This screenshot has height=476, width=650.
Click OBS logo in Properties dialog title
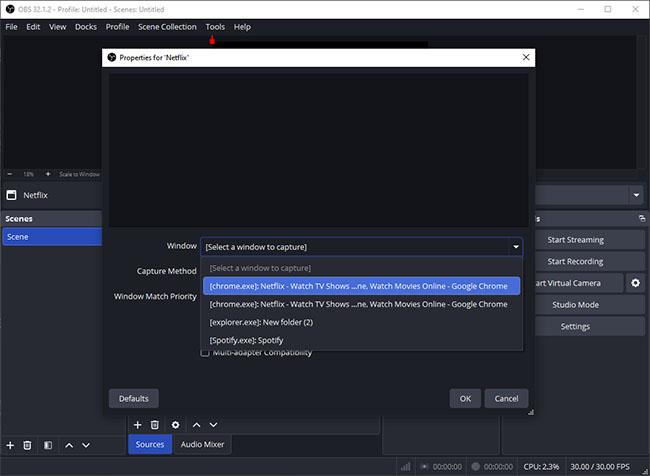tap(112, 57)
